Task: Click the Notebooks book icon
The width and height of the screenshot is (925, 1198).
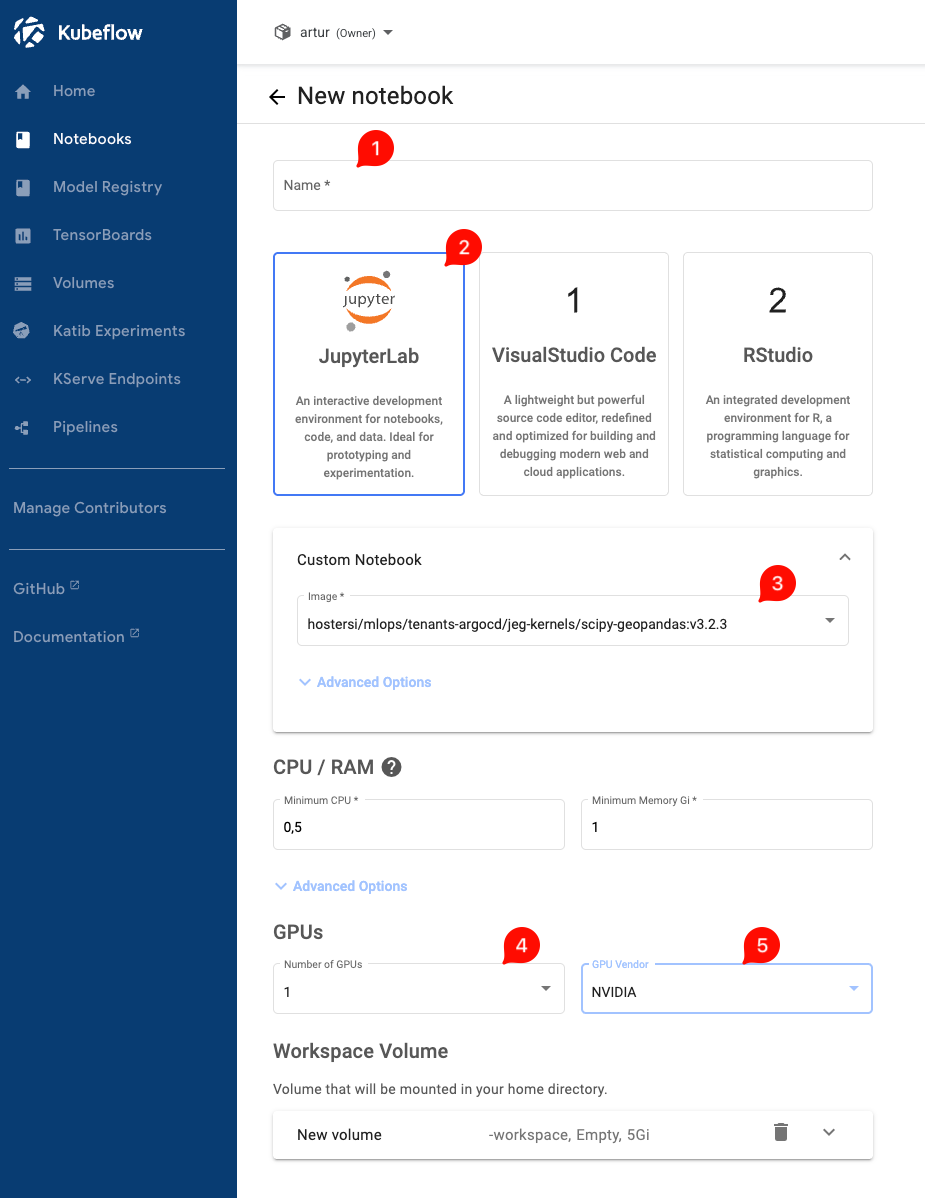Action: pyautogui.click(x=23, y=140)
